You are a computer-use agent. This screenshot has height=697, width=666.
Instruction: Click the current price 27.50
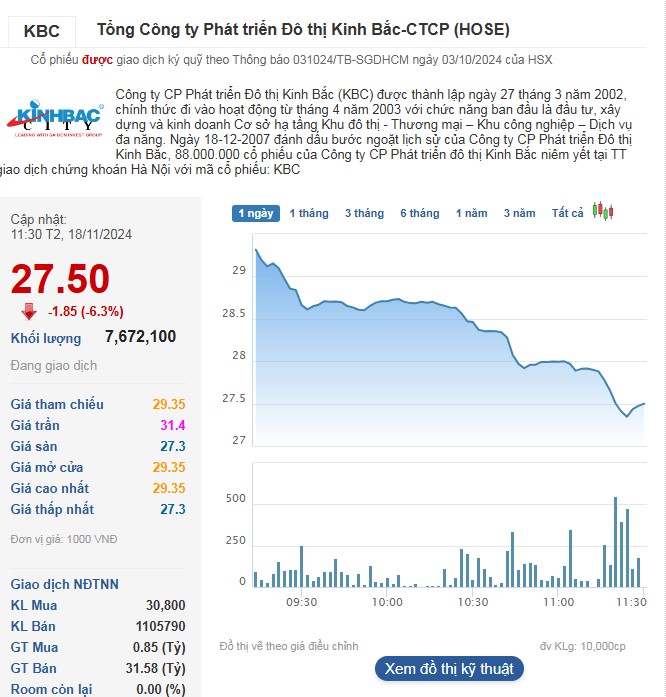(x=60, y=279)
